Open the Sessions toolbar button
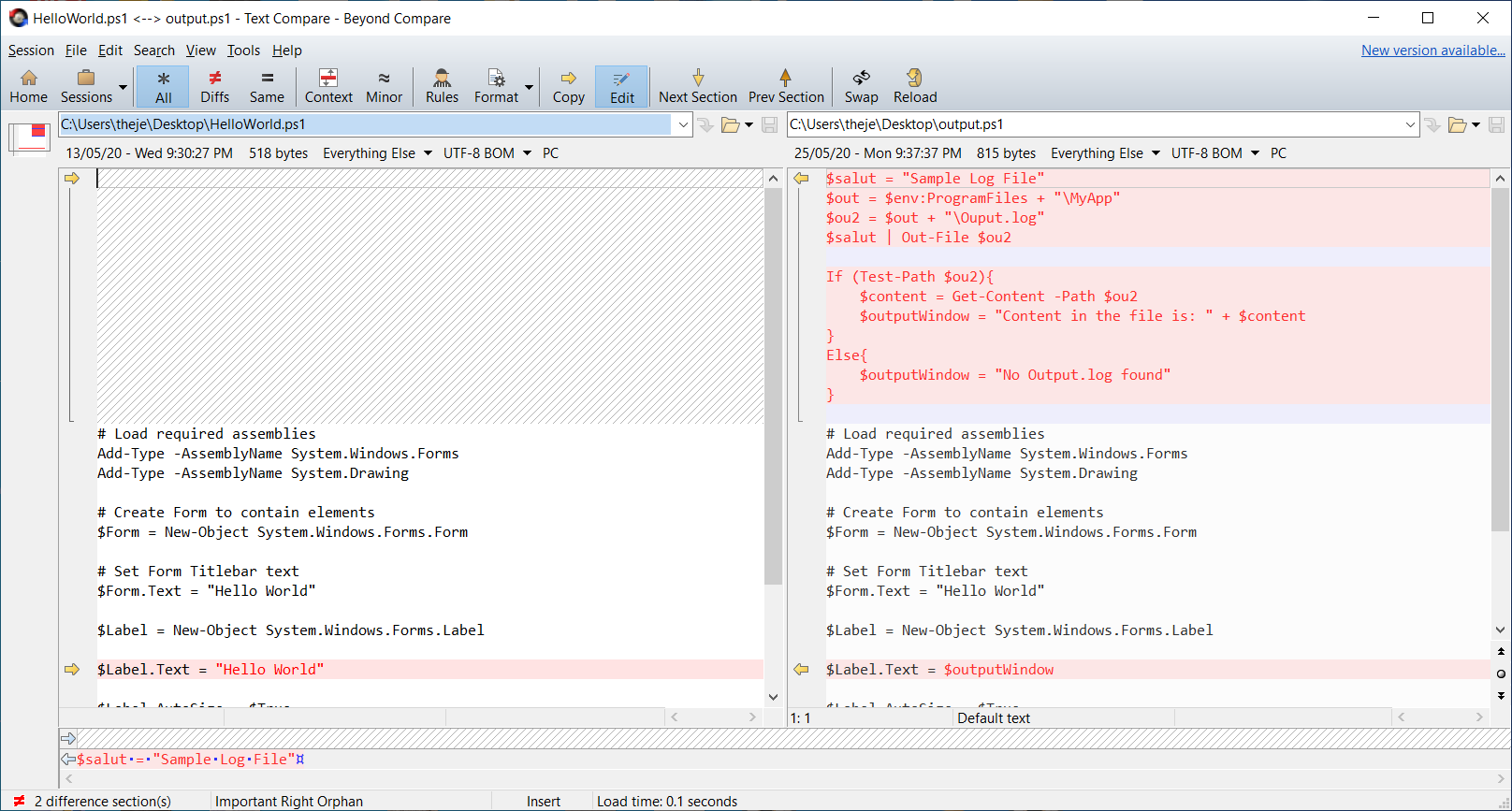The width and height of the screenshot is (1512, 811). pos(86,86)
